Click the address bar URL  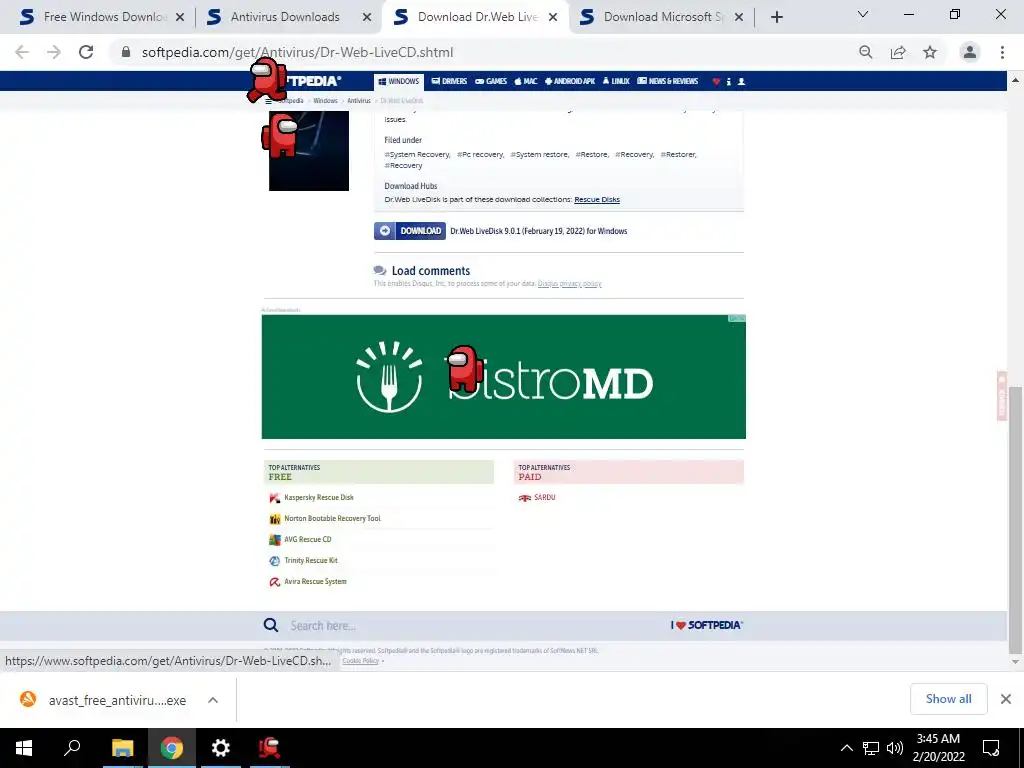click(x=297, y=52)
